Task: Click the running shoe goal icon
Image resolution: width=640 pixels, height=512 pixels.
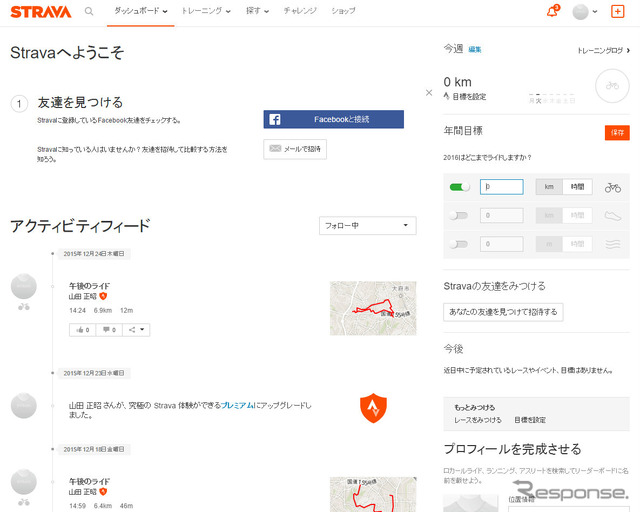Action: coord(613,216)
